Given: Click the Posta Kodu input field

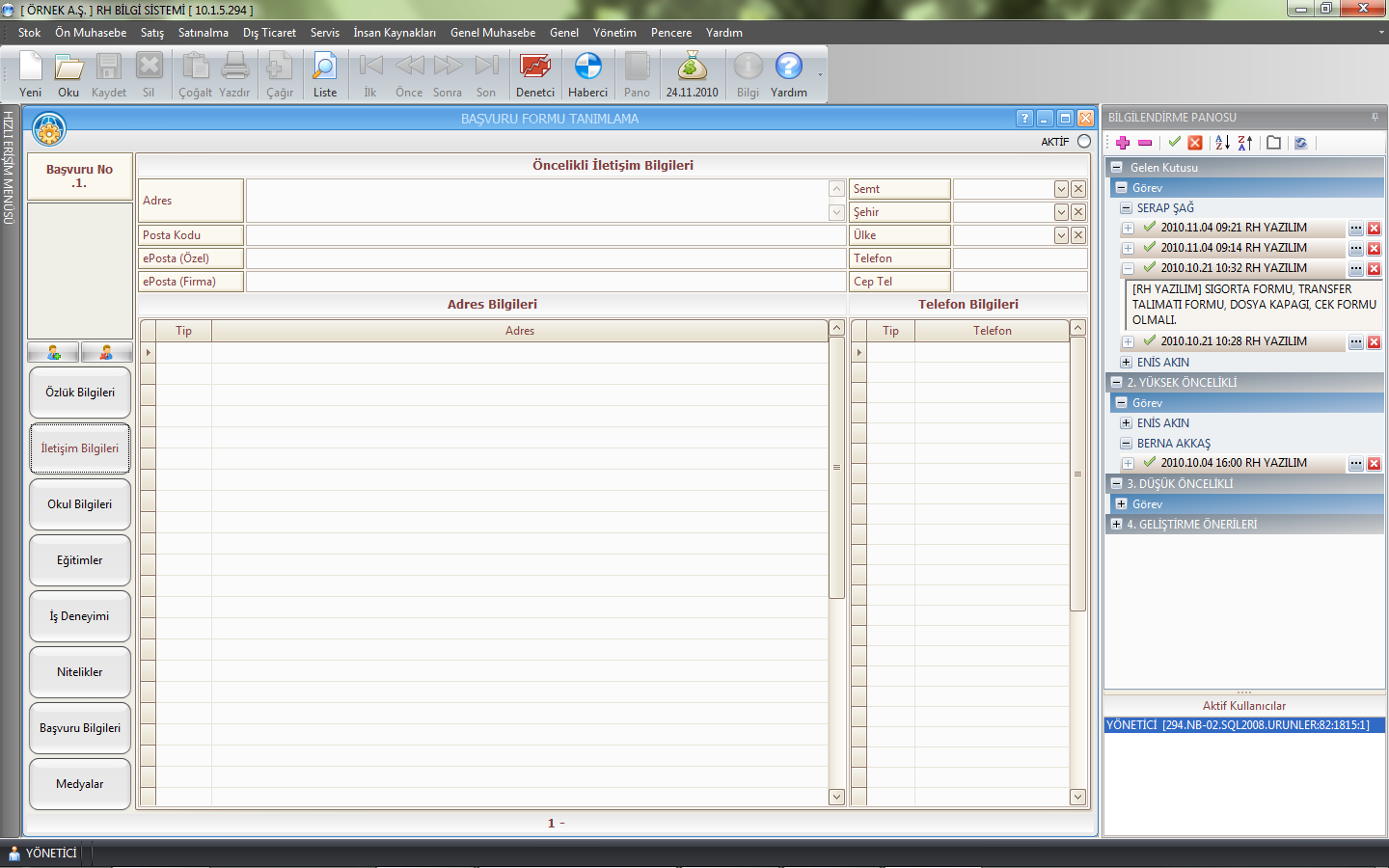Looking at the screenshot, I should pos(546,235).
